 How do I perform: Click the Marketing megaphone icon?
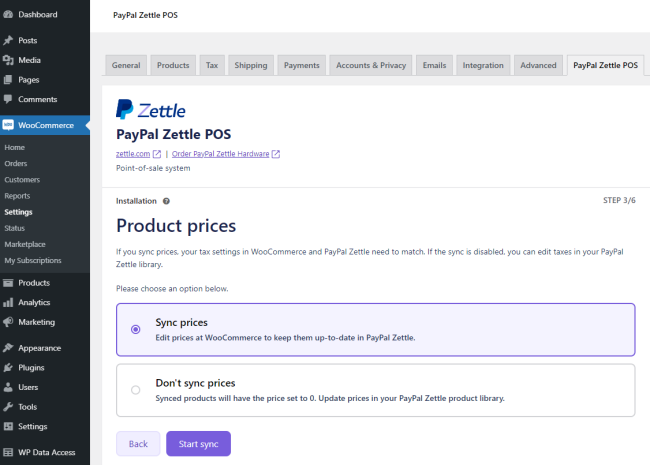tap(8, 322)
